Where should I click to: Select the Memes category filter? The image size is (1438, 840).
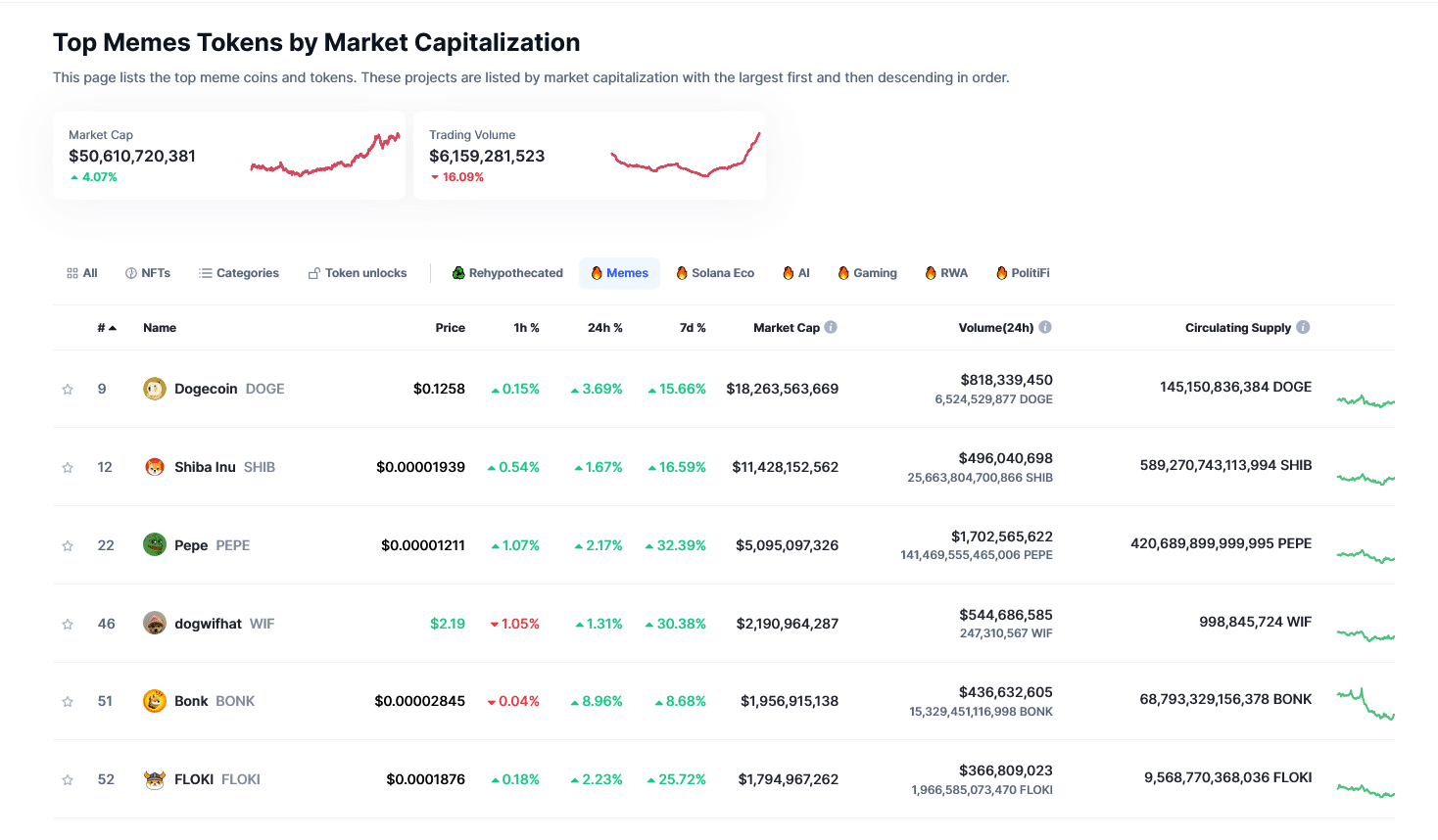(620, 273)
